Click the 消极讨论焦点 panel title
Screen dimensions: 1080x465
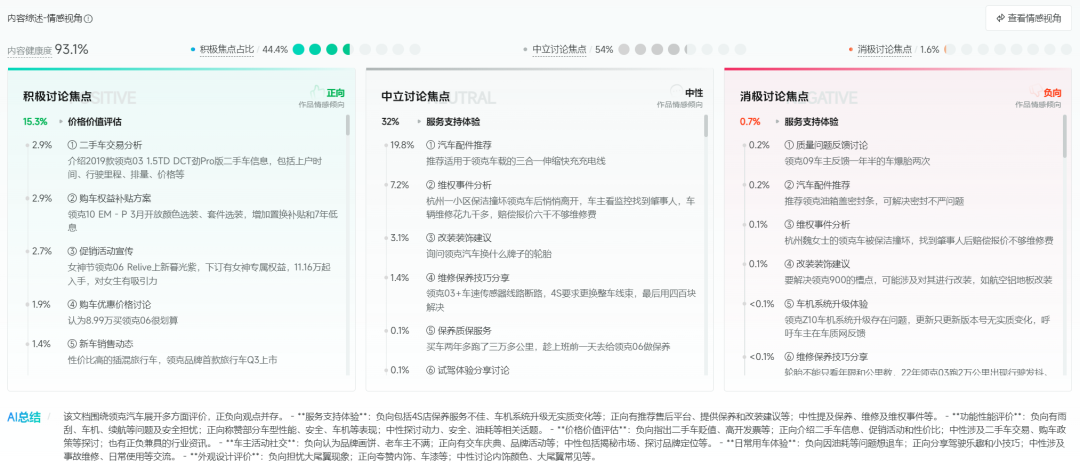pos(772,97)
